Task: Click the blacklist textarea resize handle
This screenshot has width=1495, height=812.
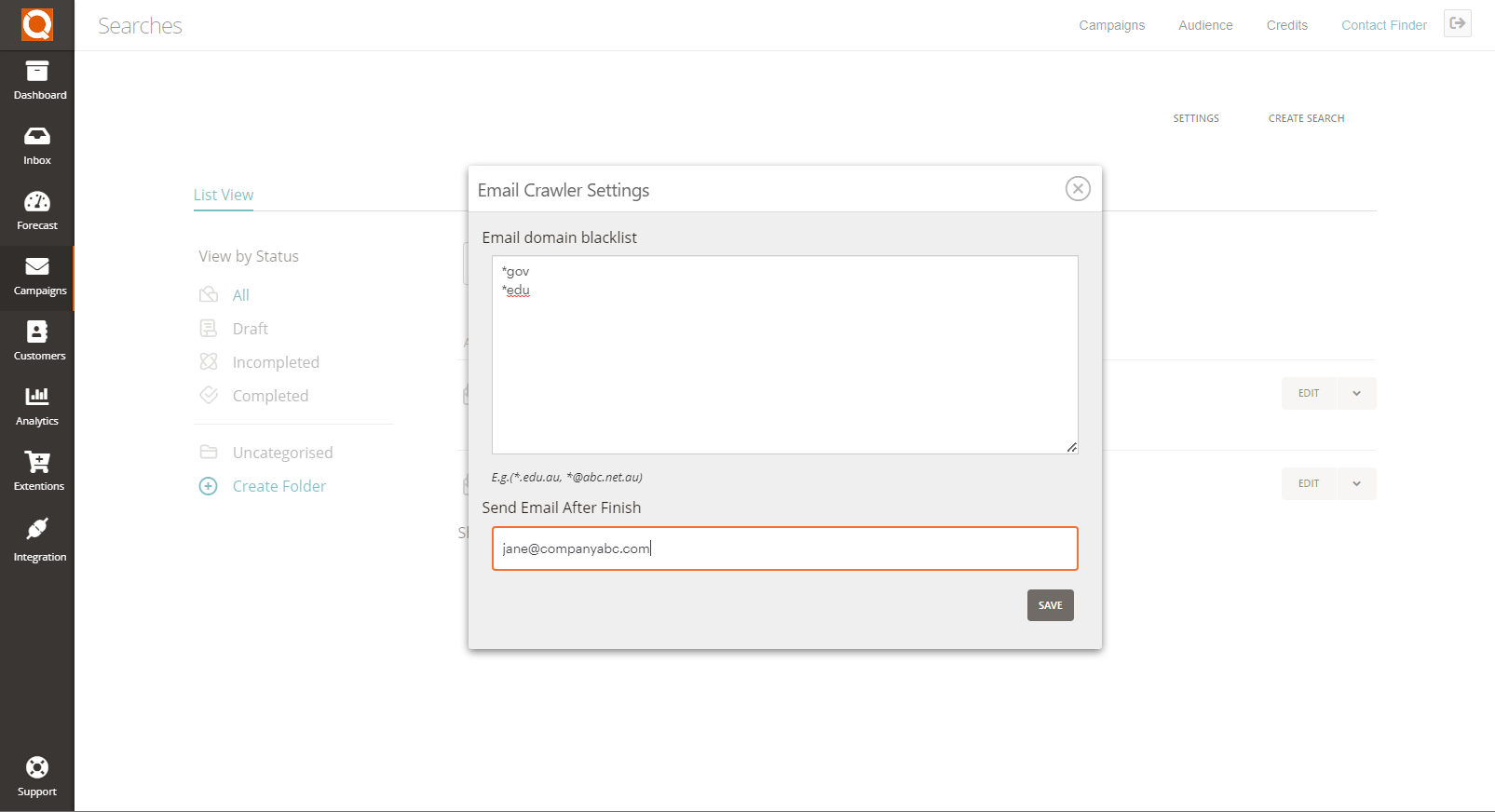Action: coord(1072,448)
